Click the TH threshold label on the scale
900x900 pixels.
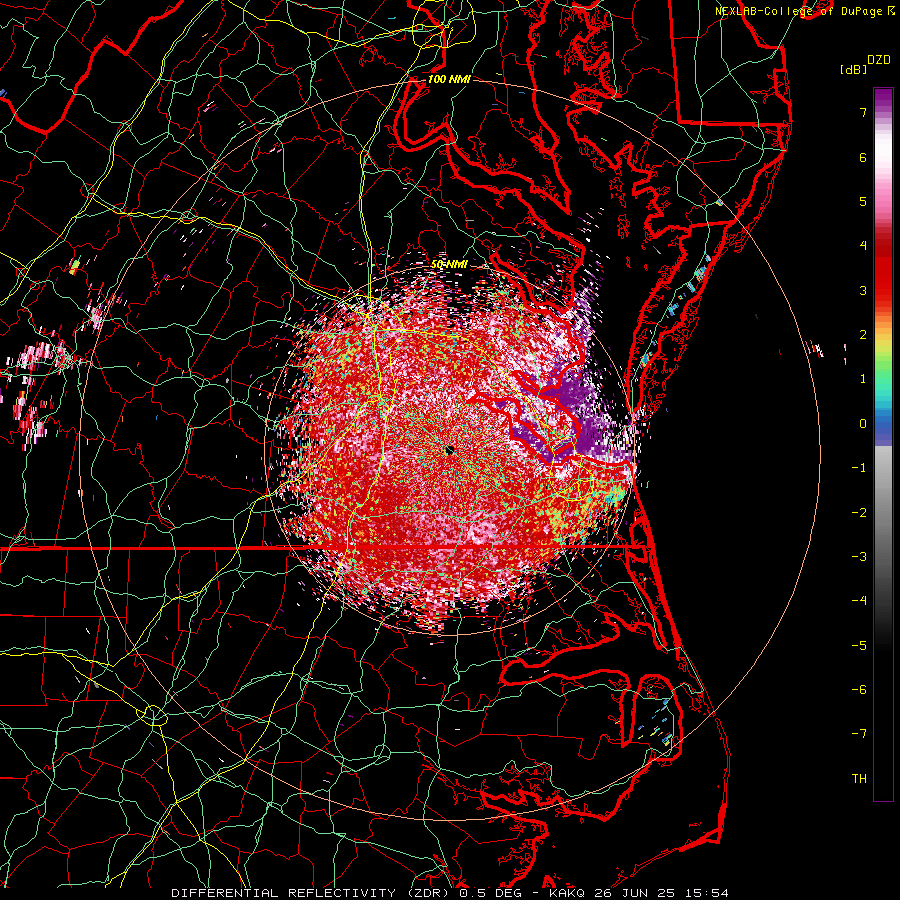(x=859, y=778)
